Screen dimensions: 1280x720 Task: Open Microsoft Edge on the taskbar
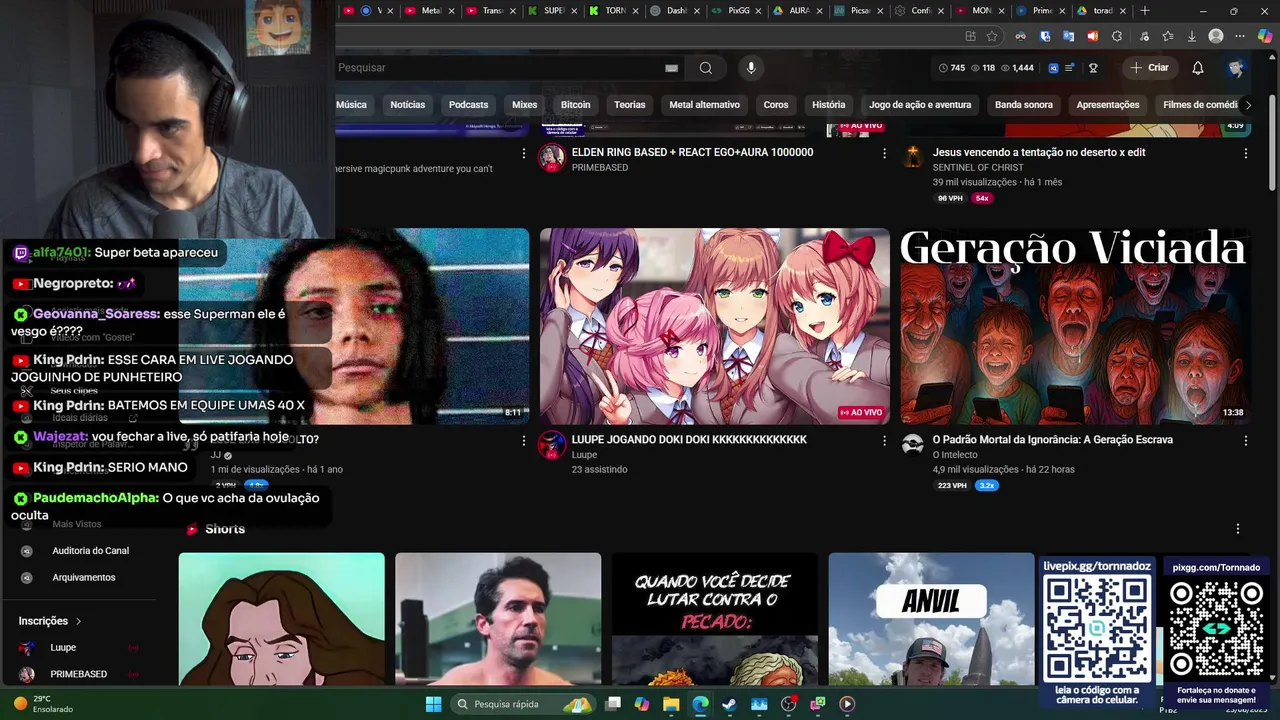coord(700,704)
